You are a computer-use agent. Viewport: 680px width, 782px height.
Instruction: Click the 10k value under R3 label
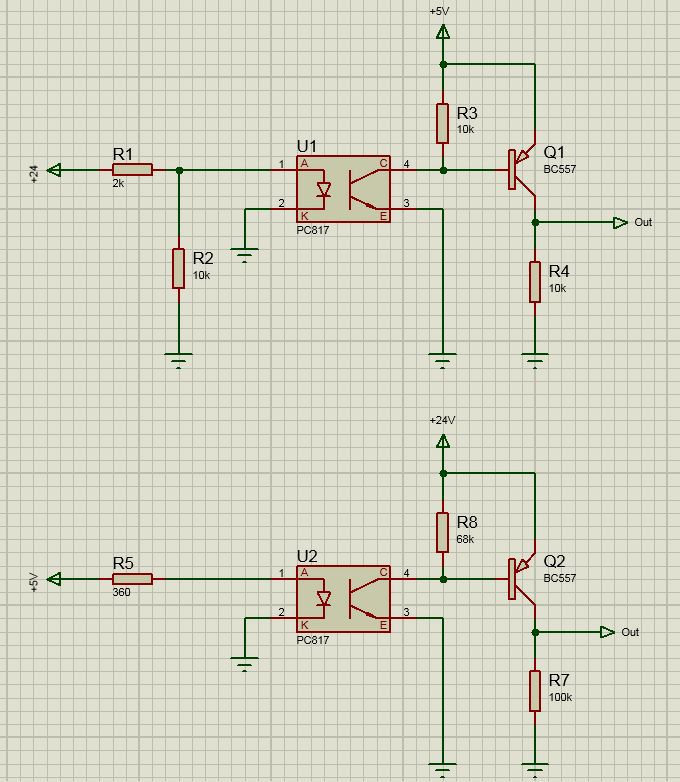pyautogui.click(x=465, y=129)
